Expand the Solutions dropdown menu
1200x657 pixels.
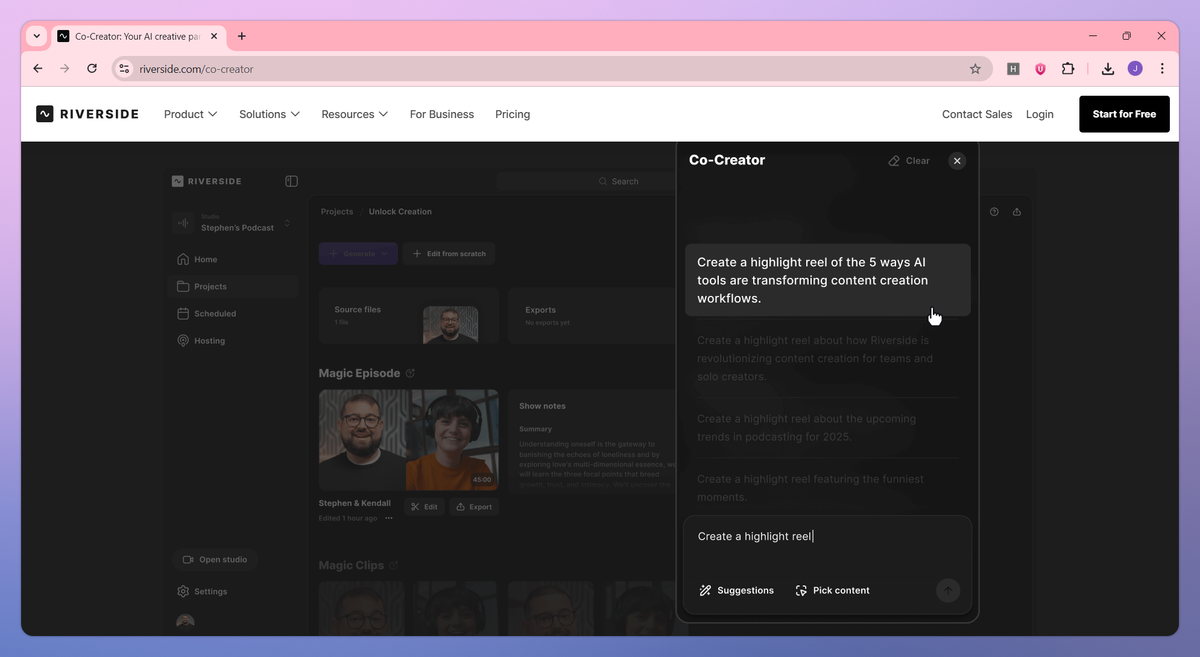coord(269,114)
